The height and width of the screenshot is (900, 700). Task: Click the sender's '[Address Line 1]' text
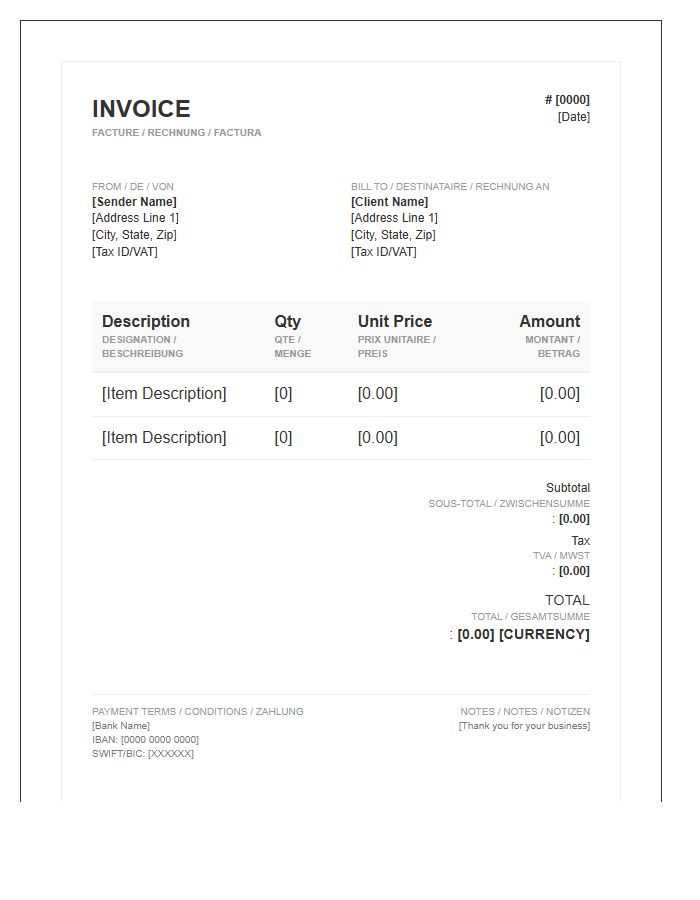(x=135, y=218)
